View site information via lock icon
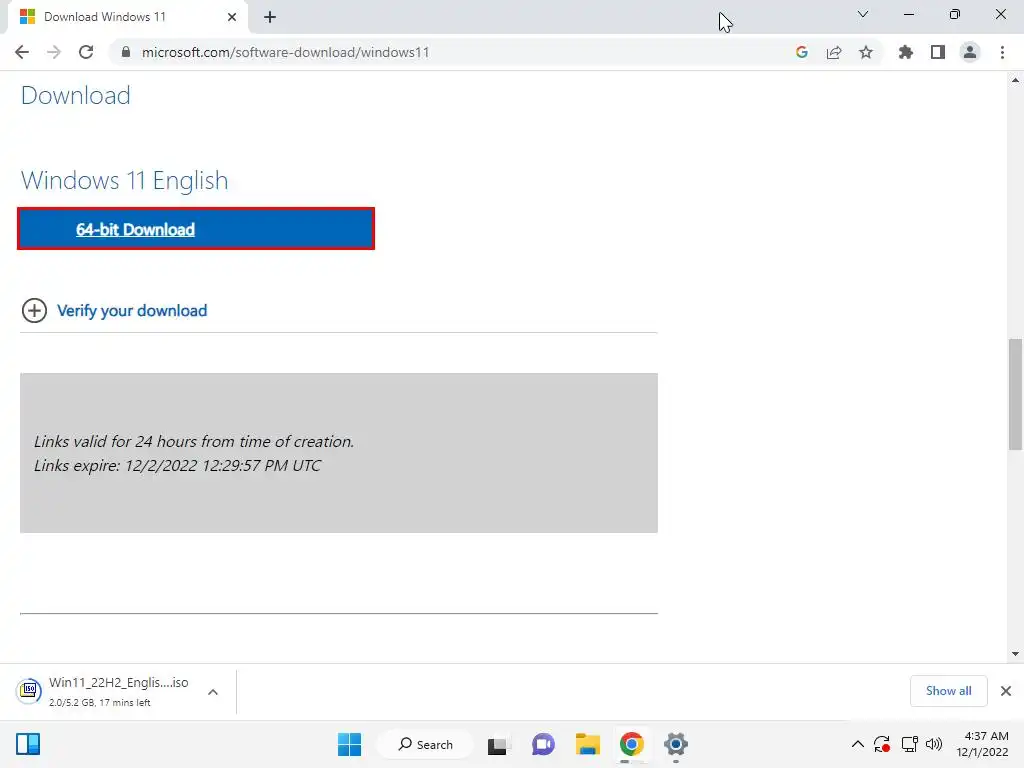The image size is (1024, 768). pos(126,52)
